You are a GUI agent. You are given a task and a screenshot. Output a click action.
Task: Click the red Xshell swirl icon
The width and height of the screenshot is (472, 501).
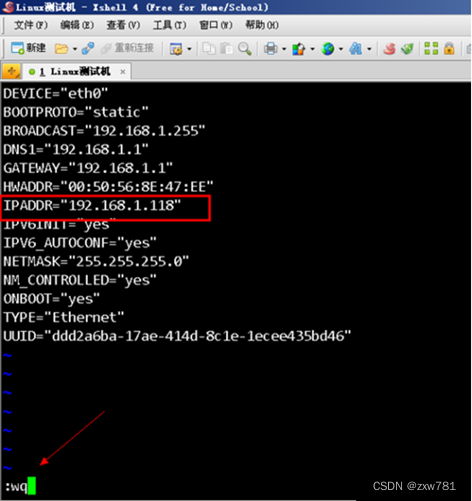click(389, 49)
